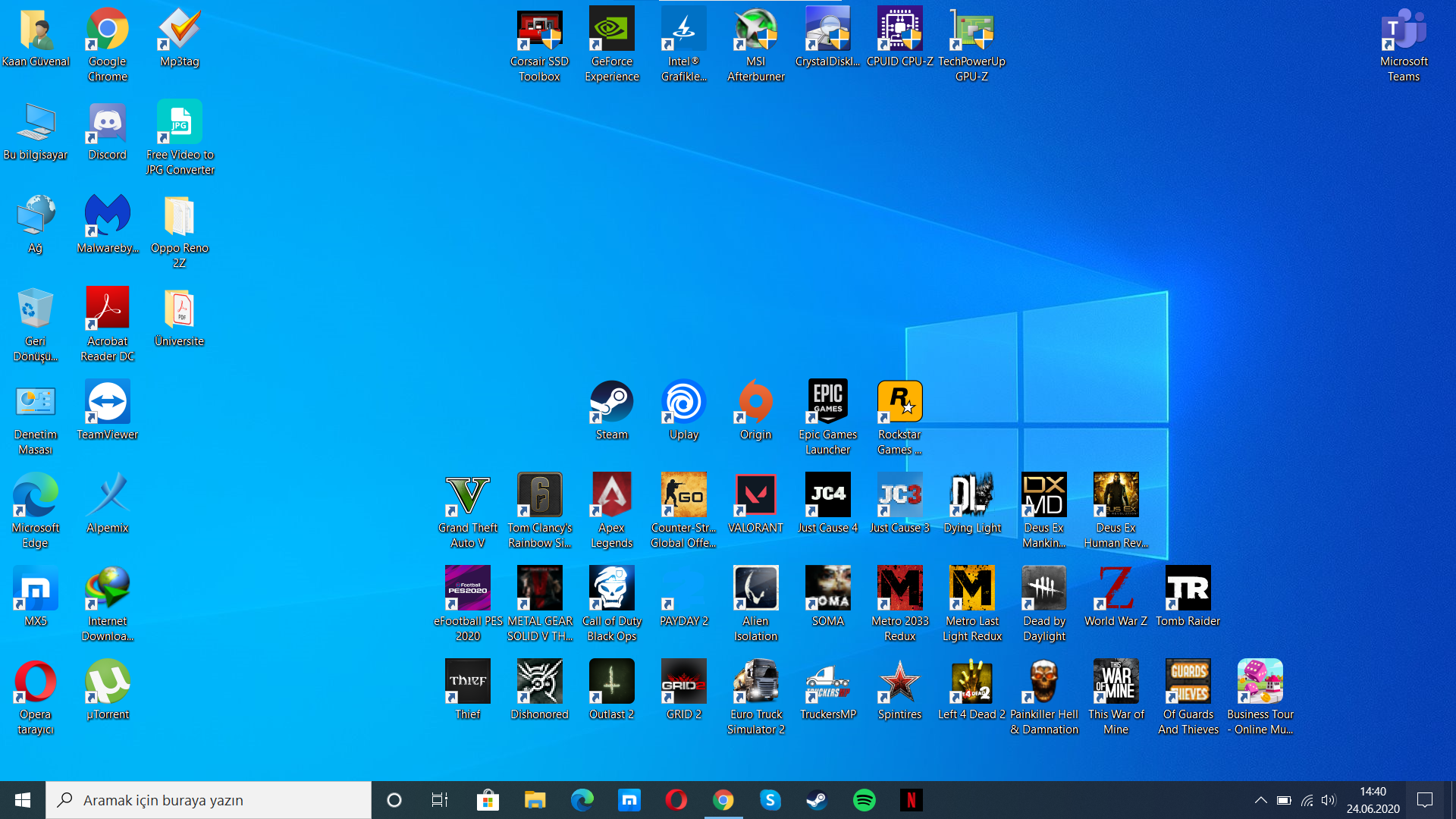Click TechPowerUp GPU-Z icon

972,45
